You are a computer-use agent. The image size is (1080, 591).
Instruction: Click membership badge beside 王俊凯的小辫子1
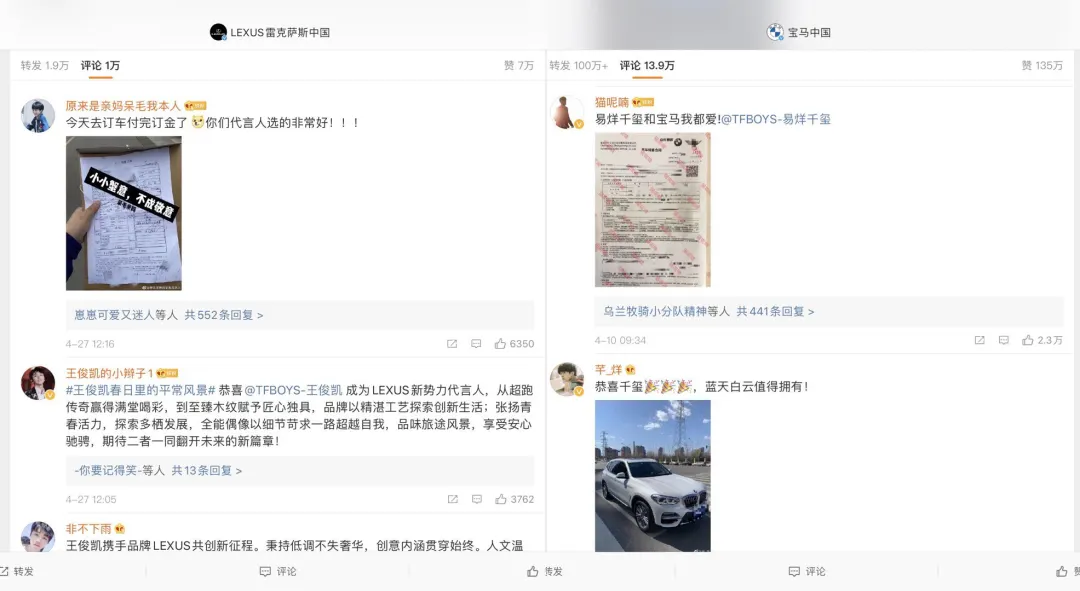[167, 373]
